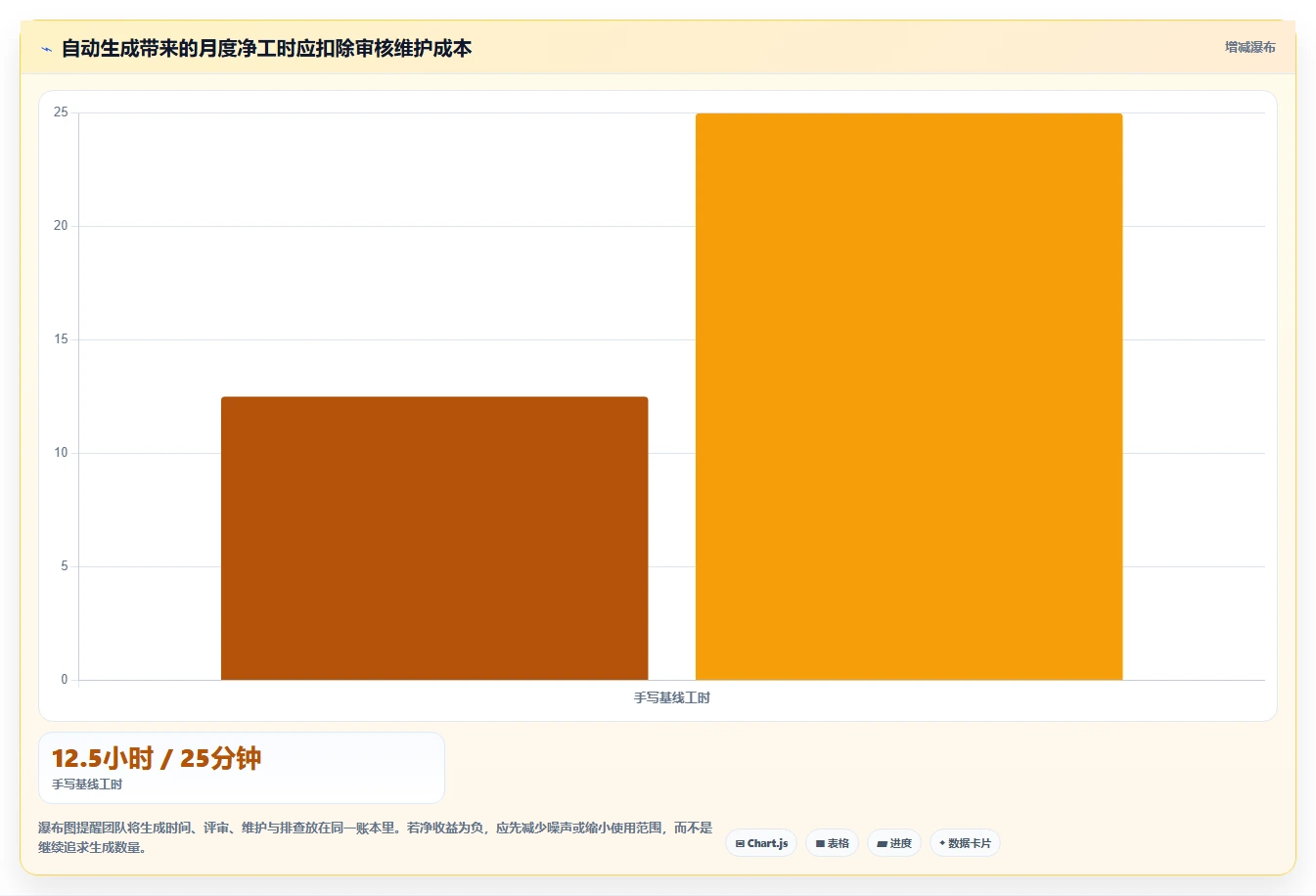This screenshot has width=1316, height=896.
Task: Click the description paragraph starting 瀑布图提醒团队
Action: pos(376,837)
